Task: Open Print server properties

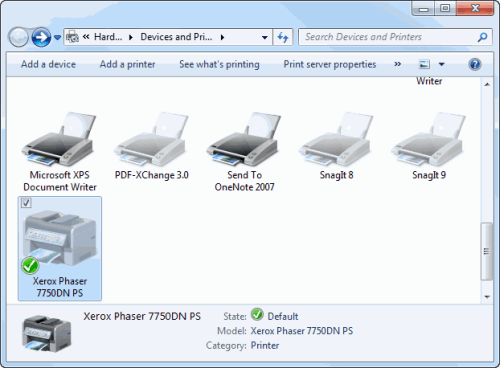Action: pyautogui.click(x=330, y=64)
